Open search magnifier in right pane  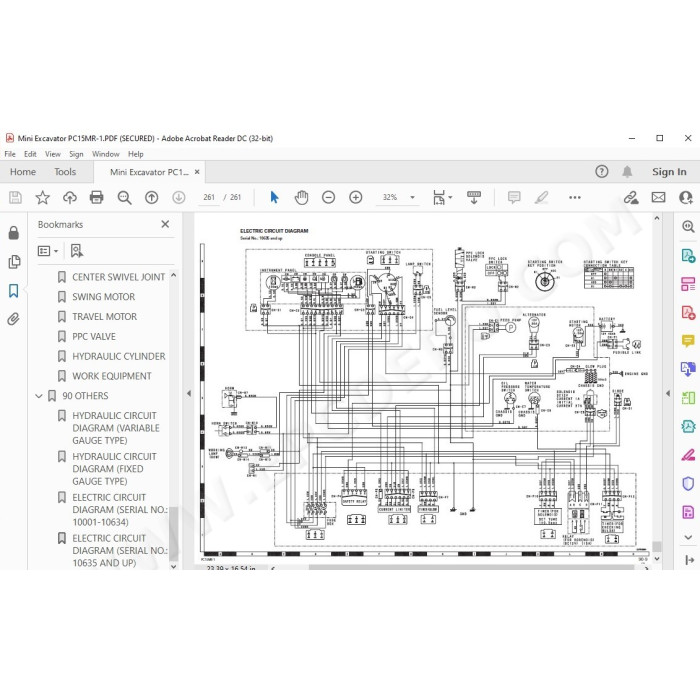coord(688,226)
